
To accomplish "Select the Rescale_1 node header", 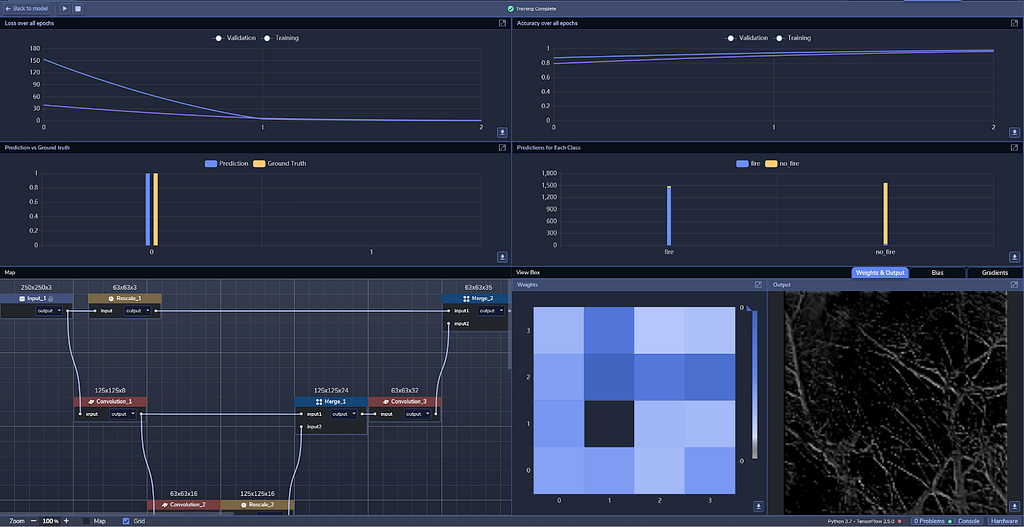I will pos(125,298).
